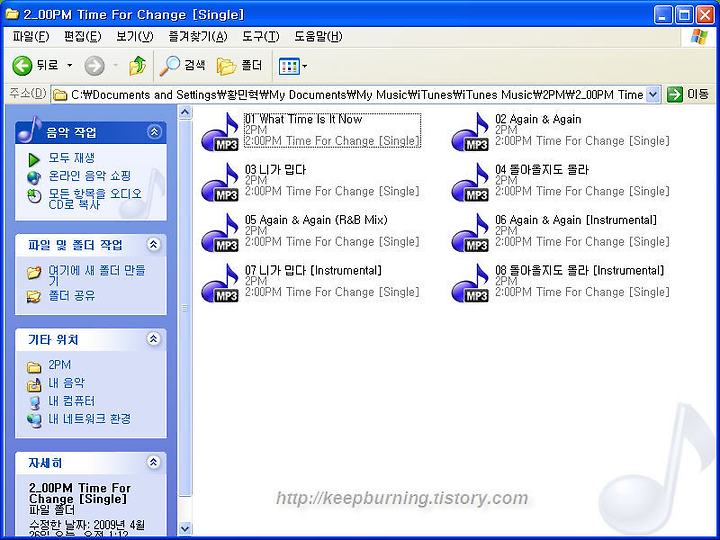Image resolution: width=720 pixels, height=540 pixels.
Task: Click Shop for music online (온라인 음악 쇼핑)
Action: (90, 176)
